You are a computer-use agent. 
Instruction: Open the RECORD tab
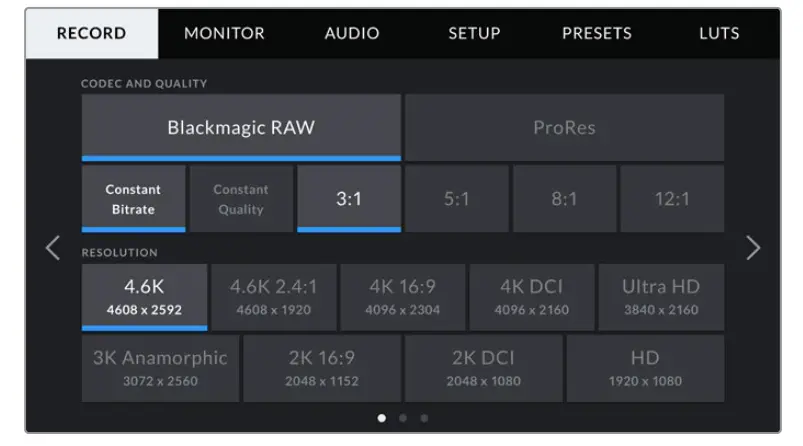[92, 33]
